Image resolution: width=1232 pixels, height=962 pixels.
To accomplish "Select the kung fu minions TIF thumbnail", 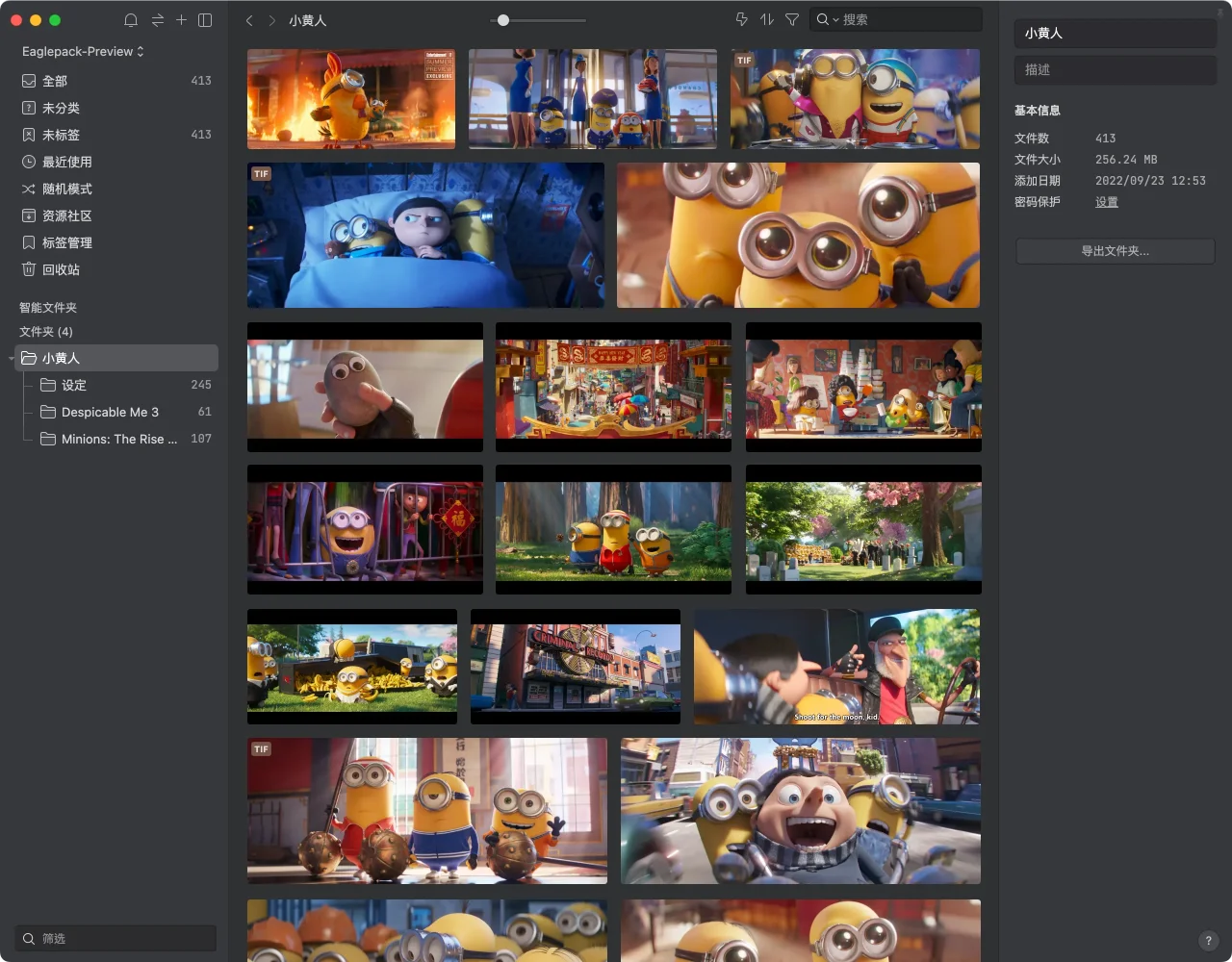I will pos(427,811).
